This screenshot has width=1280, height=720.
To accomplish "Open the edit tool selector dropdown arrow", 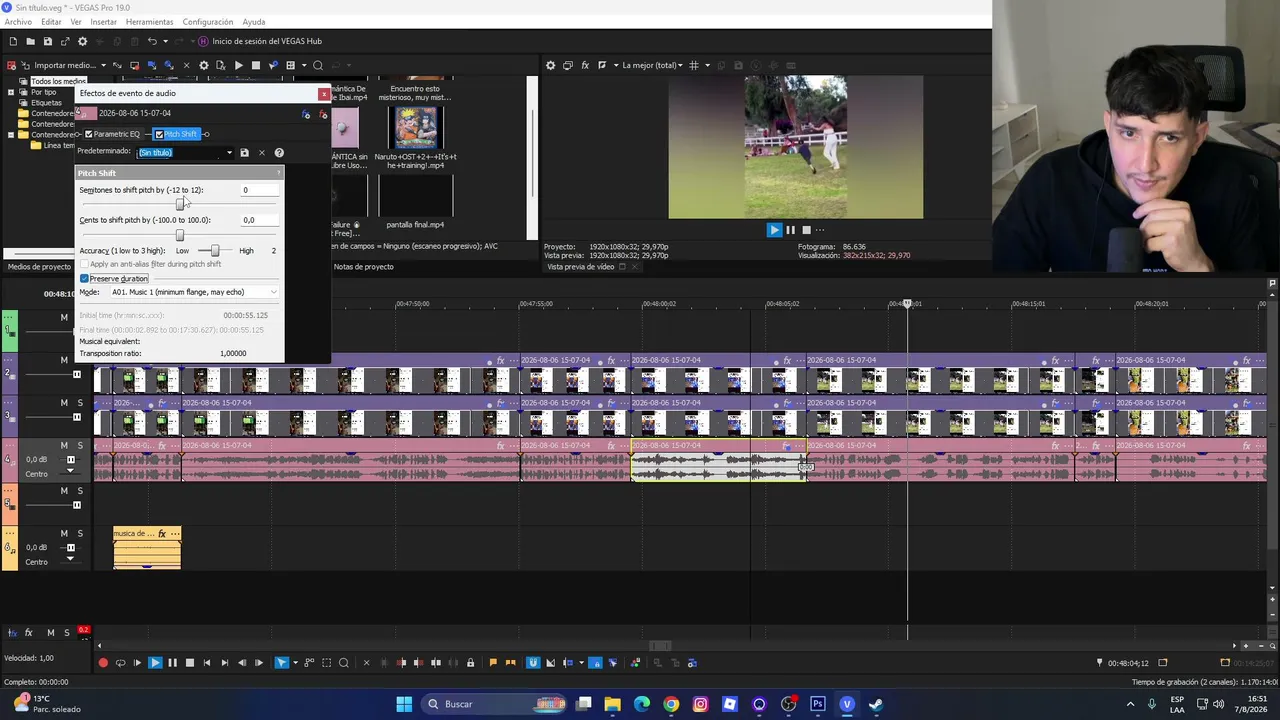I will click(295, 662).
